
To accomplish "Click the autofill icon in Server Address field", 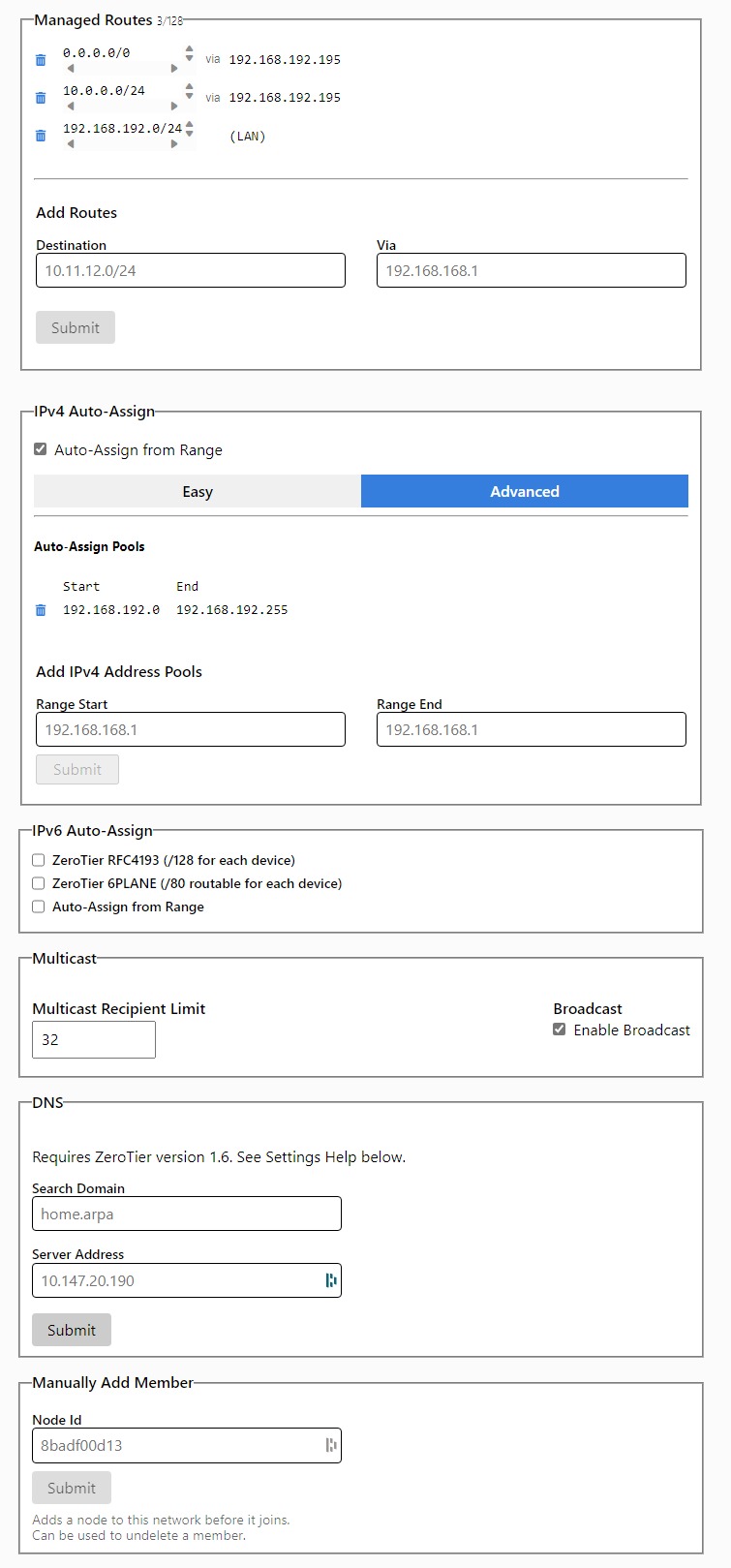I will point(331,1280).
